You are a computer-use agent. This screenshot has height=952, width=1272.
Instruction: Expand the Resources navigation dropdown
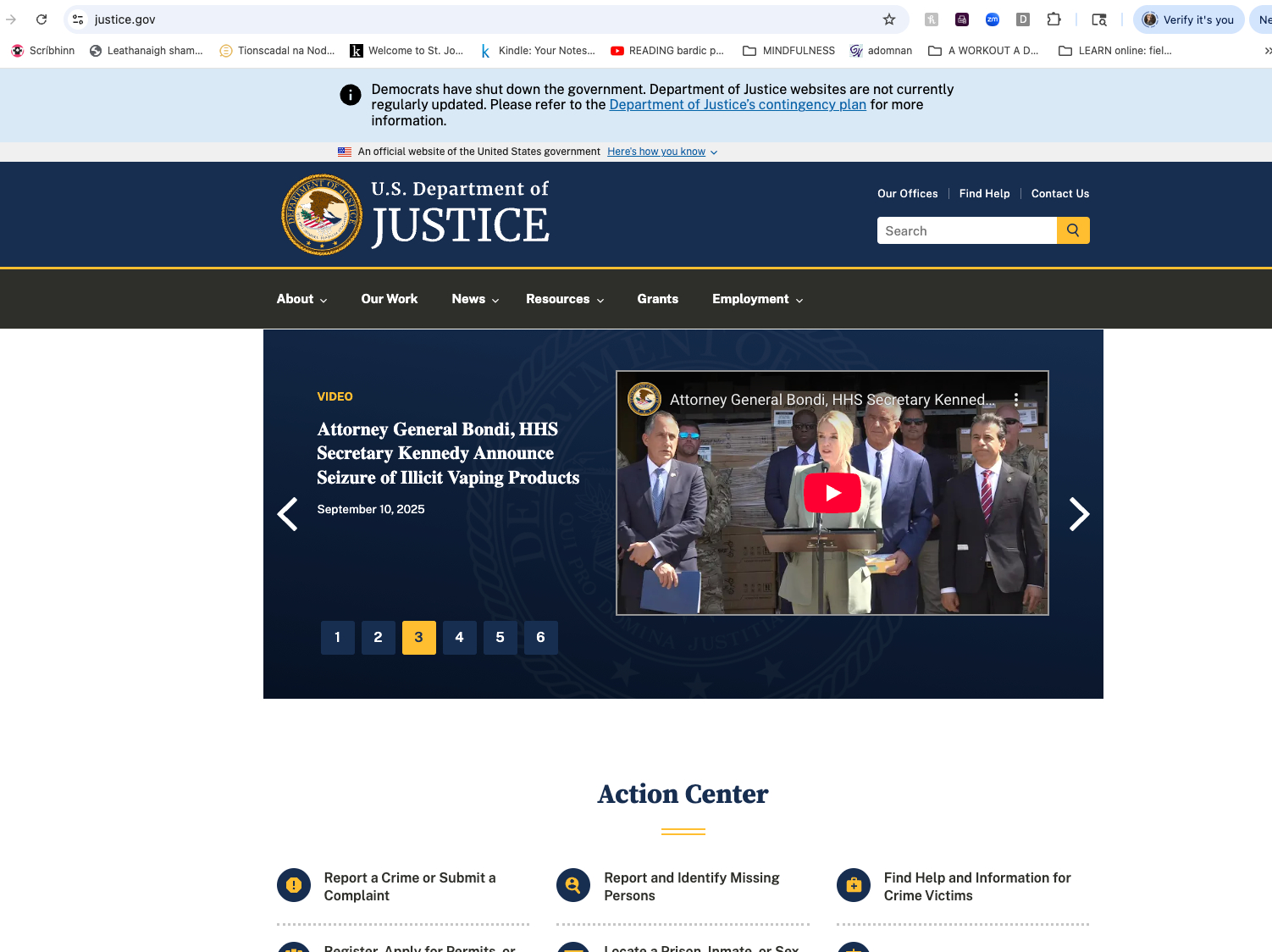point(564,299)
